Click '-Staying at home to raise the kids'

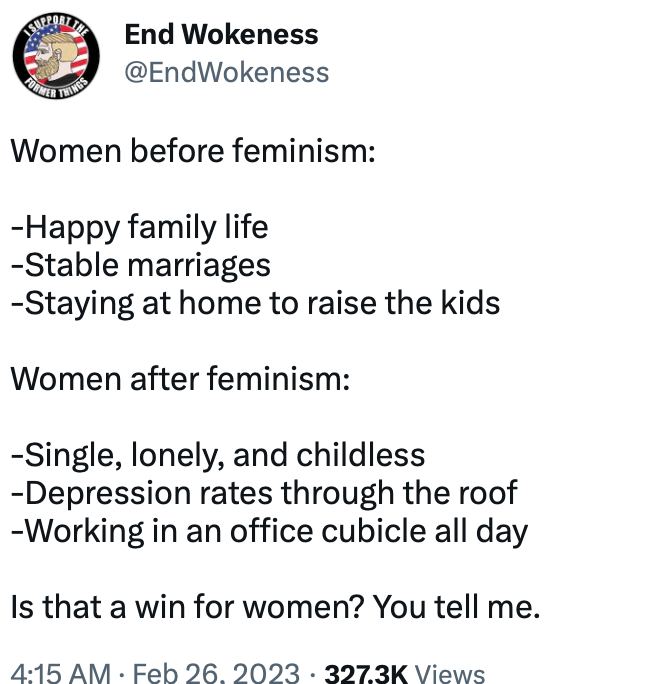coord(255,304)
